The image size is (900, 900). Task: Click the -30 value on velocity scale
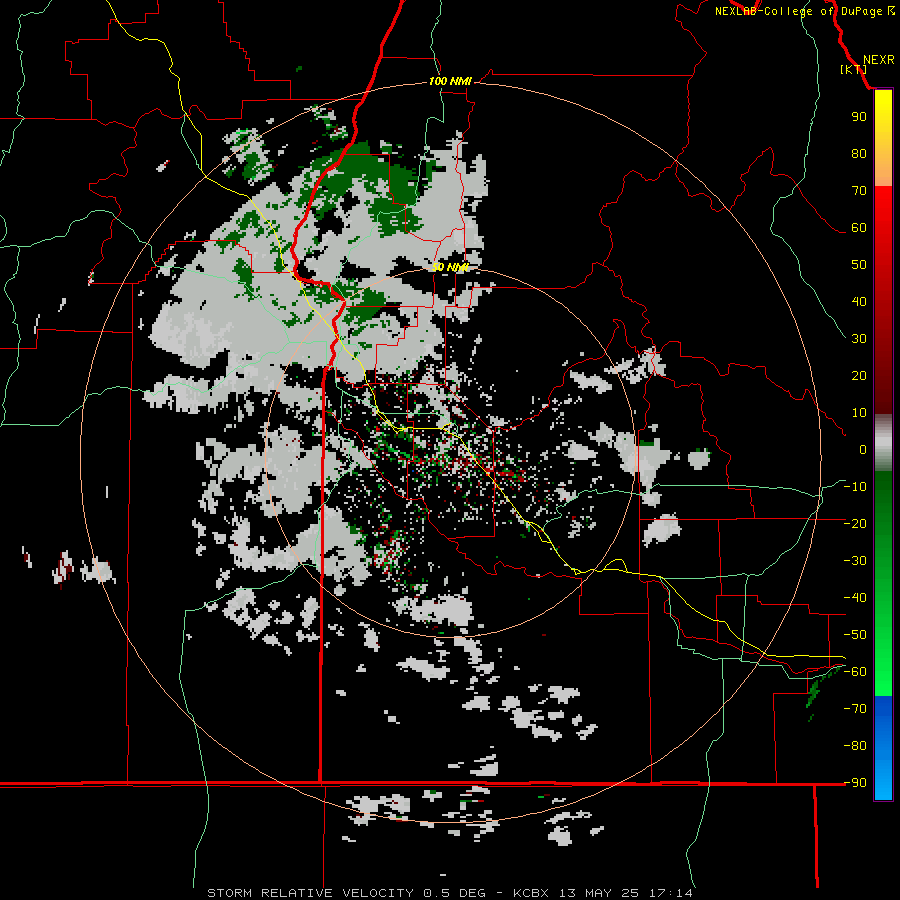tap(855, 561)
